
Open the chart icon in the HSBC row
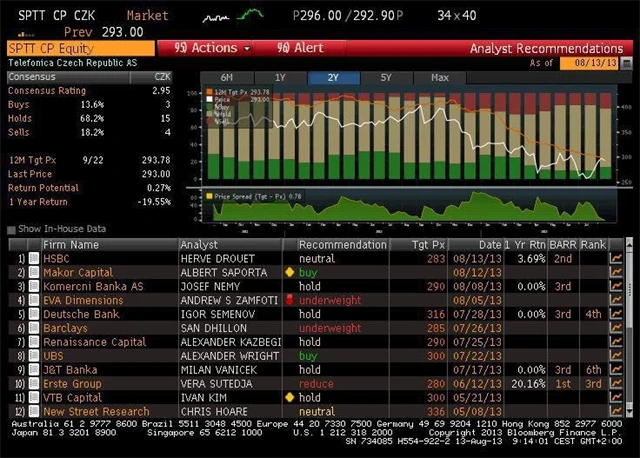point(616,258)
